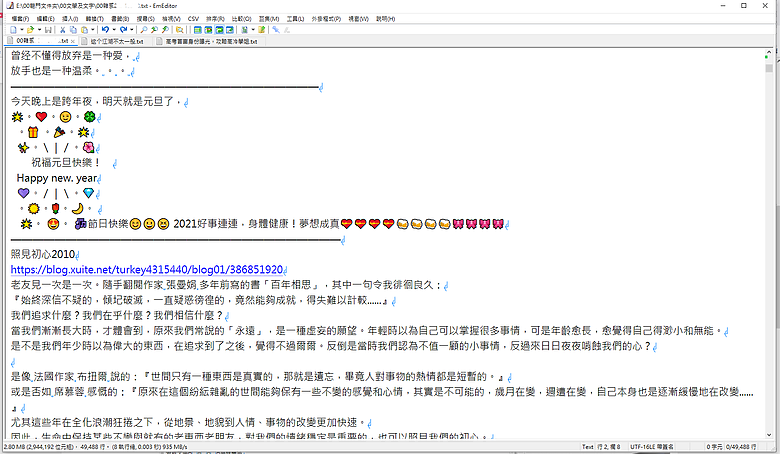This screenshot has width=780, height=454.
Task: Click the 0 字元 status entry
Action: [714, 447]
